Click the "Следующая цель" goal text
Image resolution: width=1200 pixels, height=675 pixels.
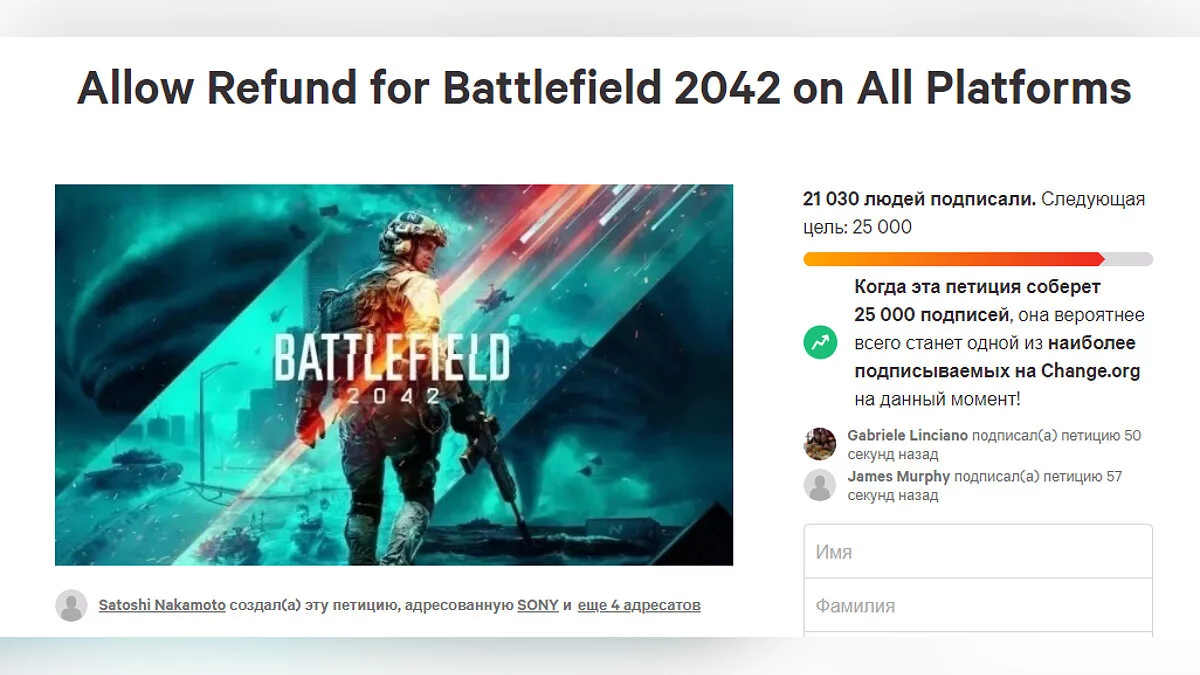tap(1093, 199)
